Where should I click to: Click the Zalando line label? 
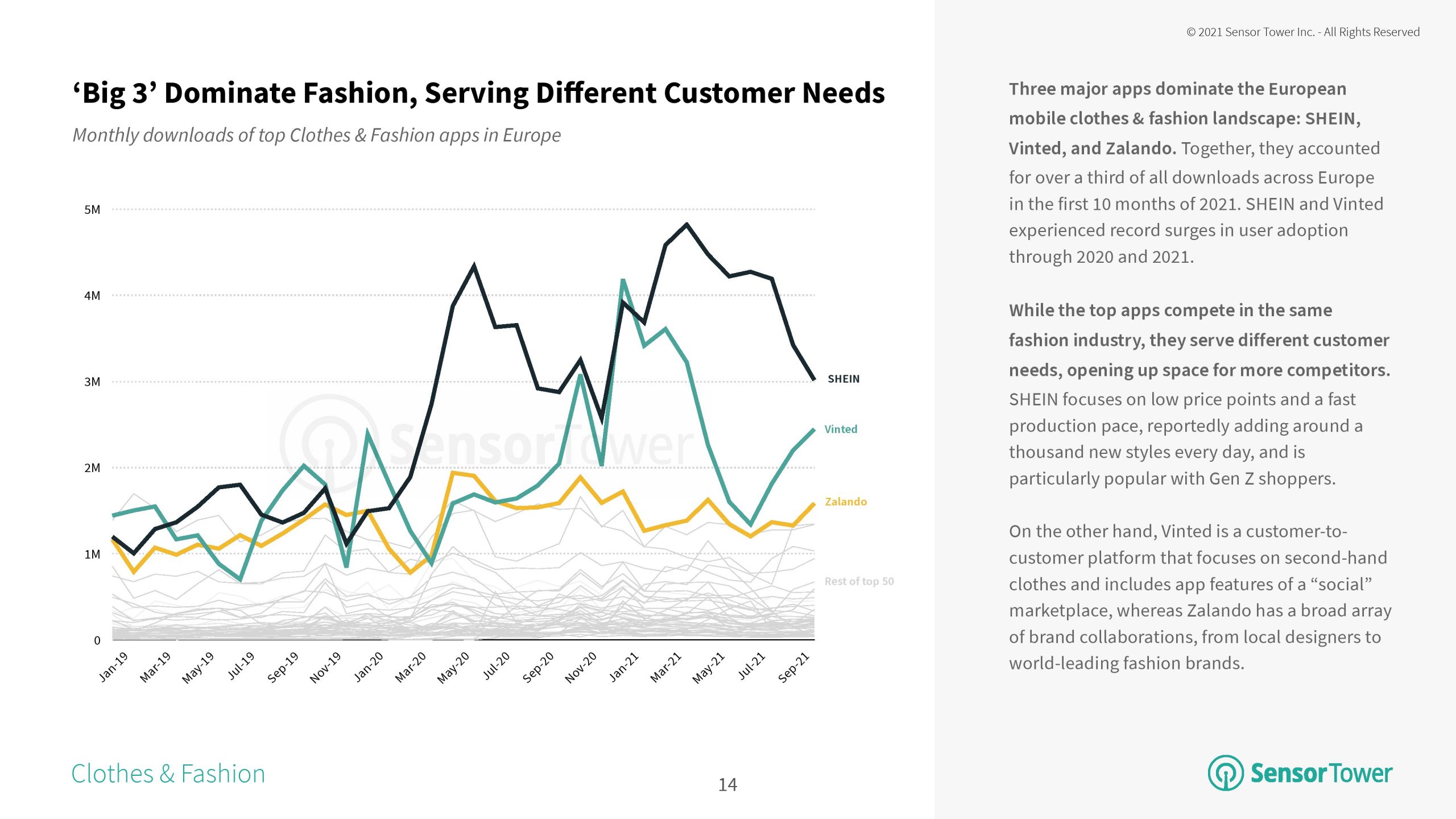(846, 502)
